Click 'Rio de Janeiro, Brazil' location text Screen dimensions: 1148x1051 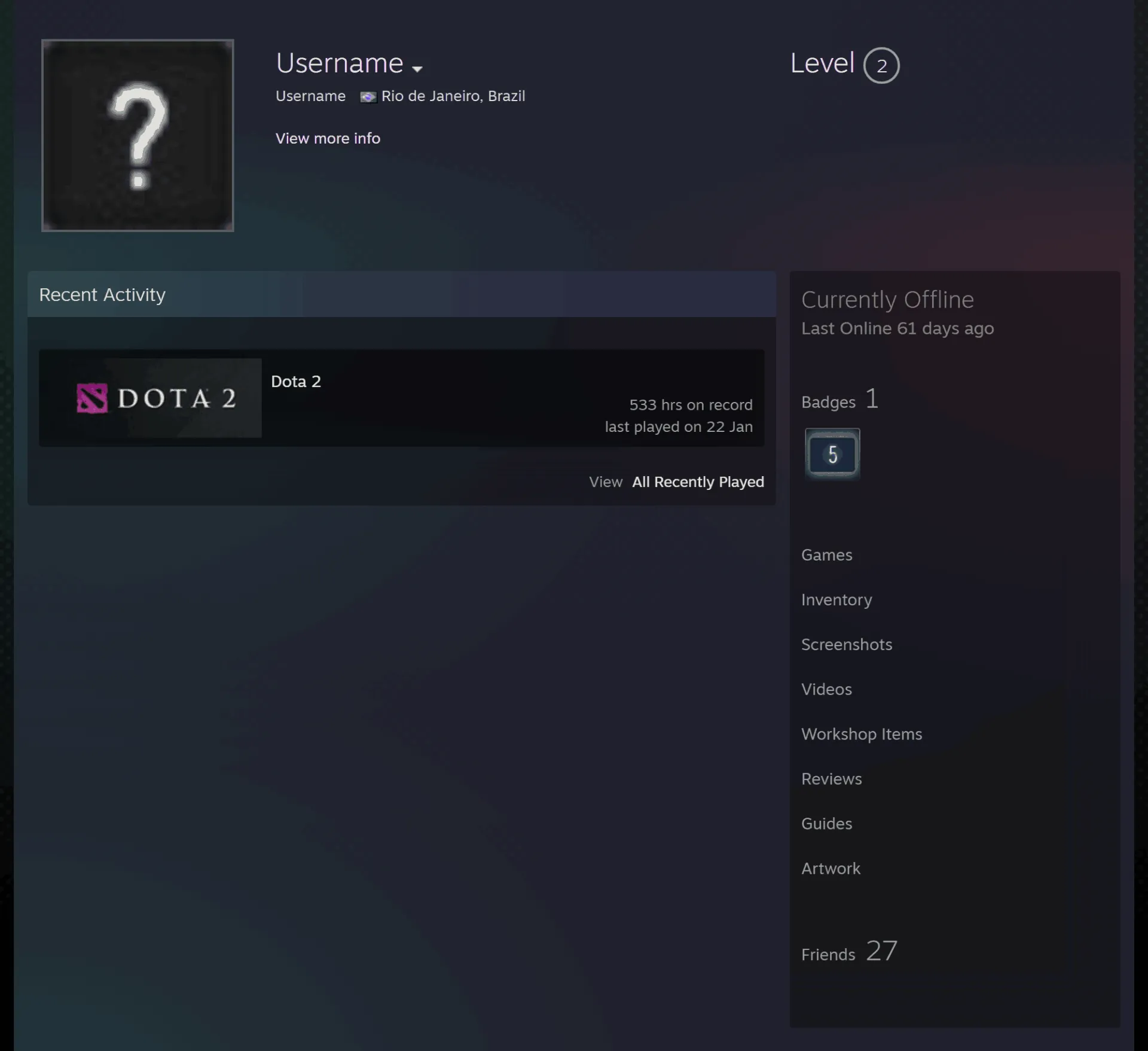pyautogui.click(x=453, y=96)
